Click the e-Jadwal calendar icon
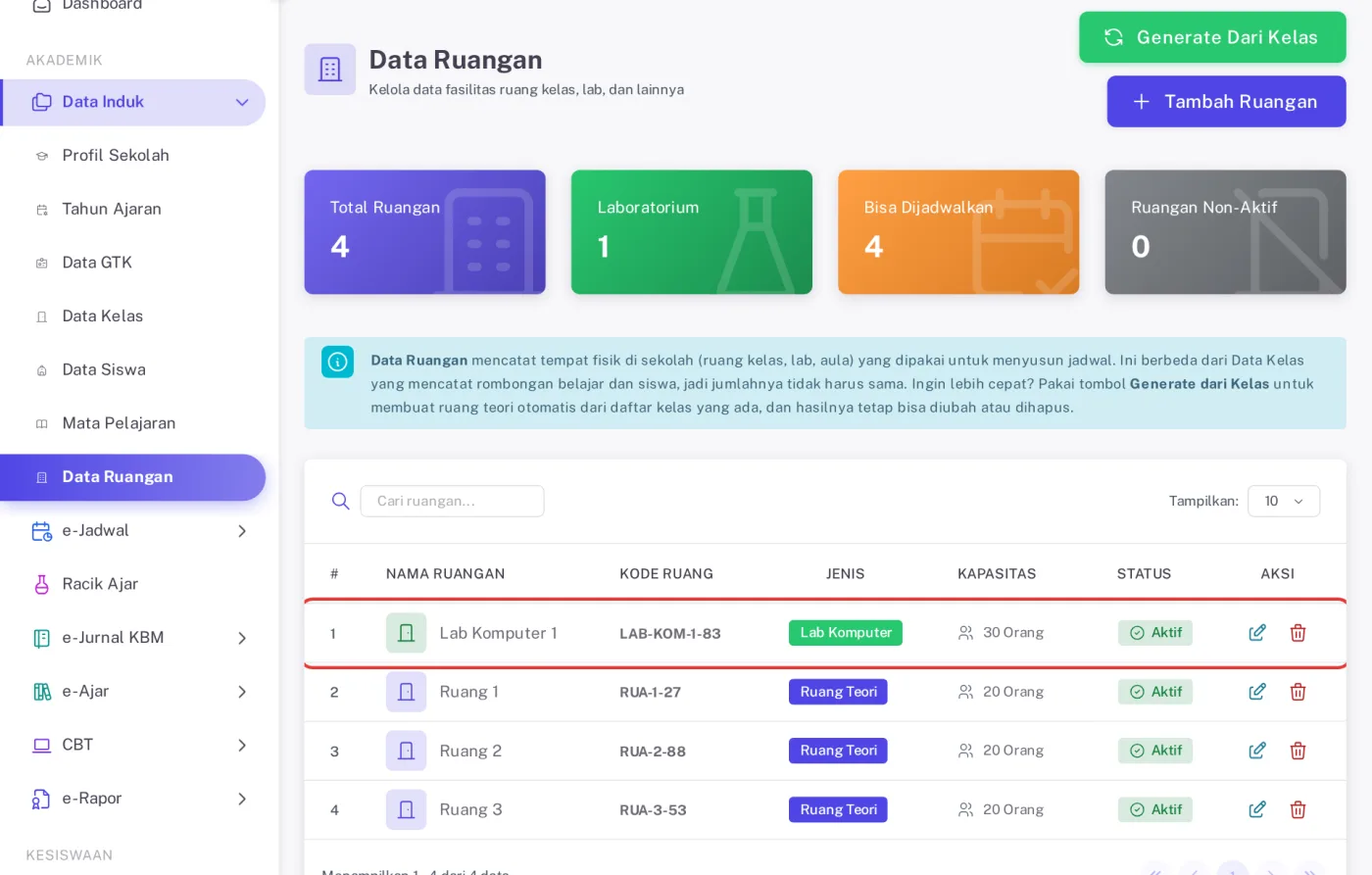Viewport: 1372px width, 875px height. 41,531
